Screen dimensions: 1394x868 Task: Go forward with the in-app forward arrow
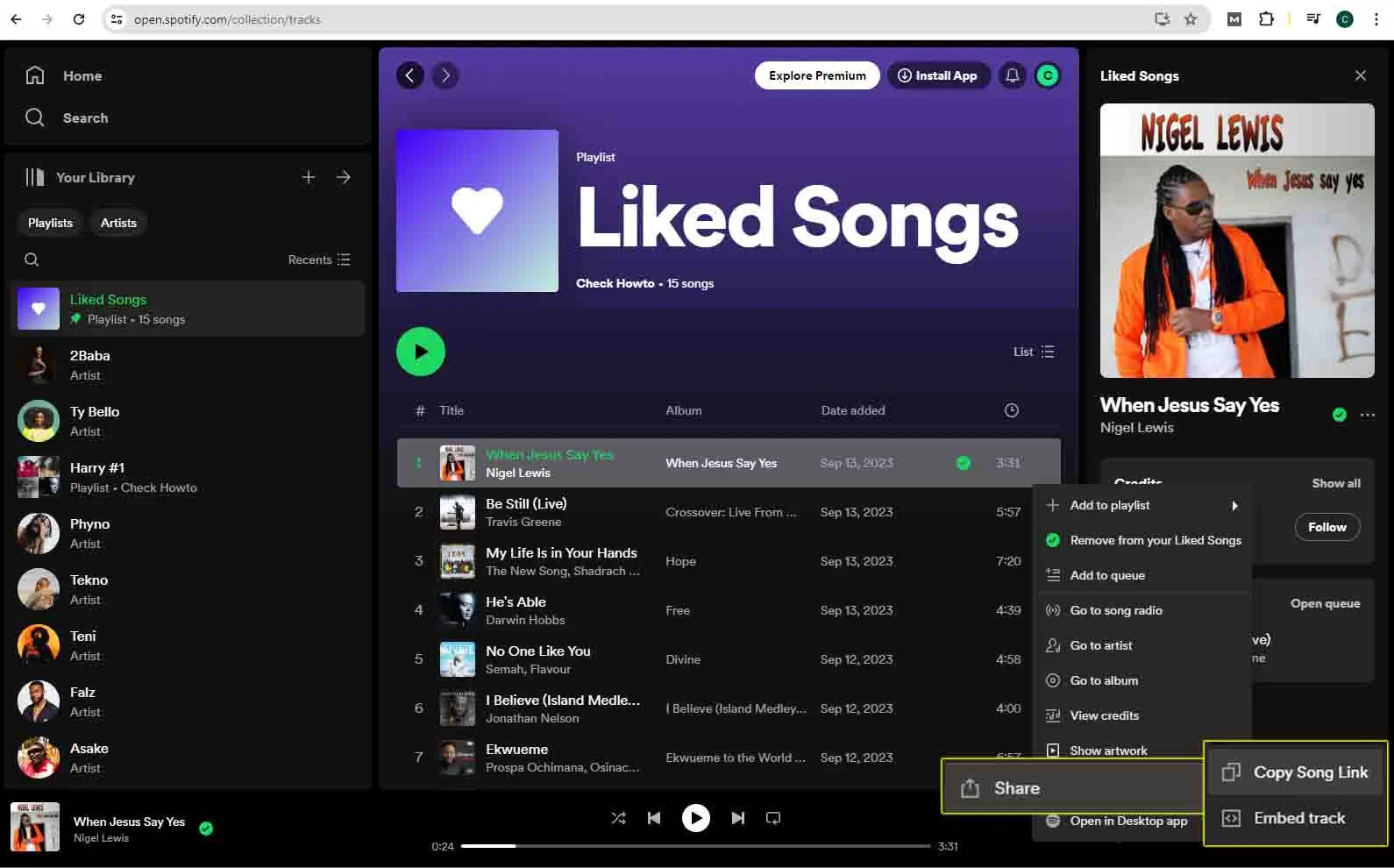(x=445, y=75)
